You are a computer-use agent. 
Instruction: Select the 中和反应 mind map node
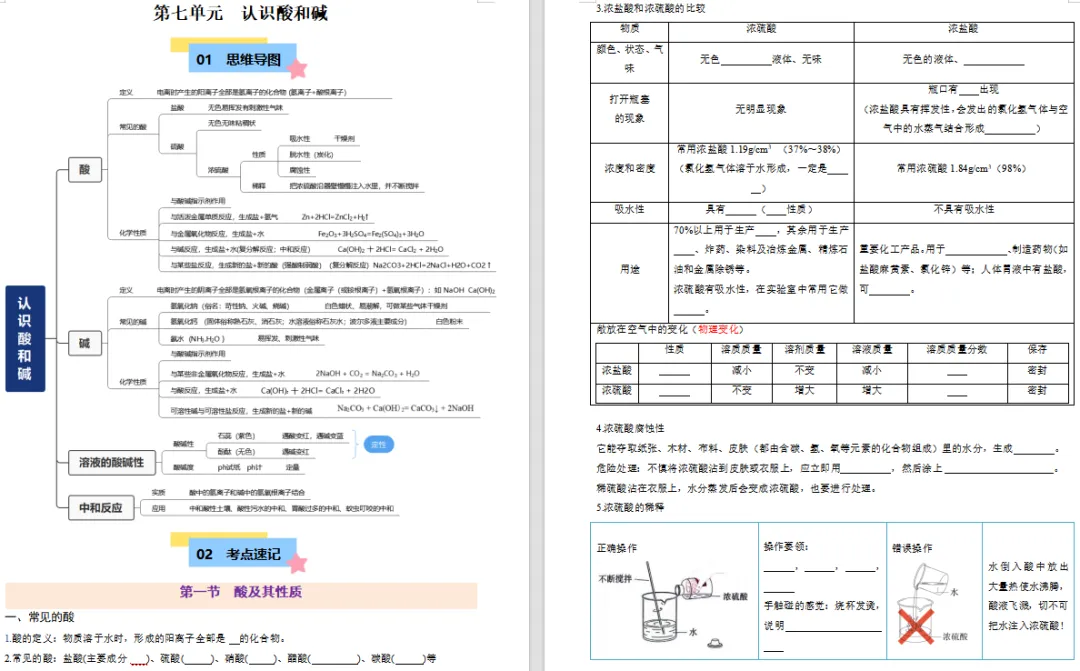pos(101,508)
